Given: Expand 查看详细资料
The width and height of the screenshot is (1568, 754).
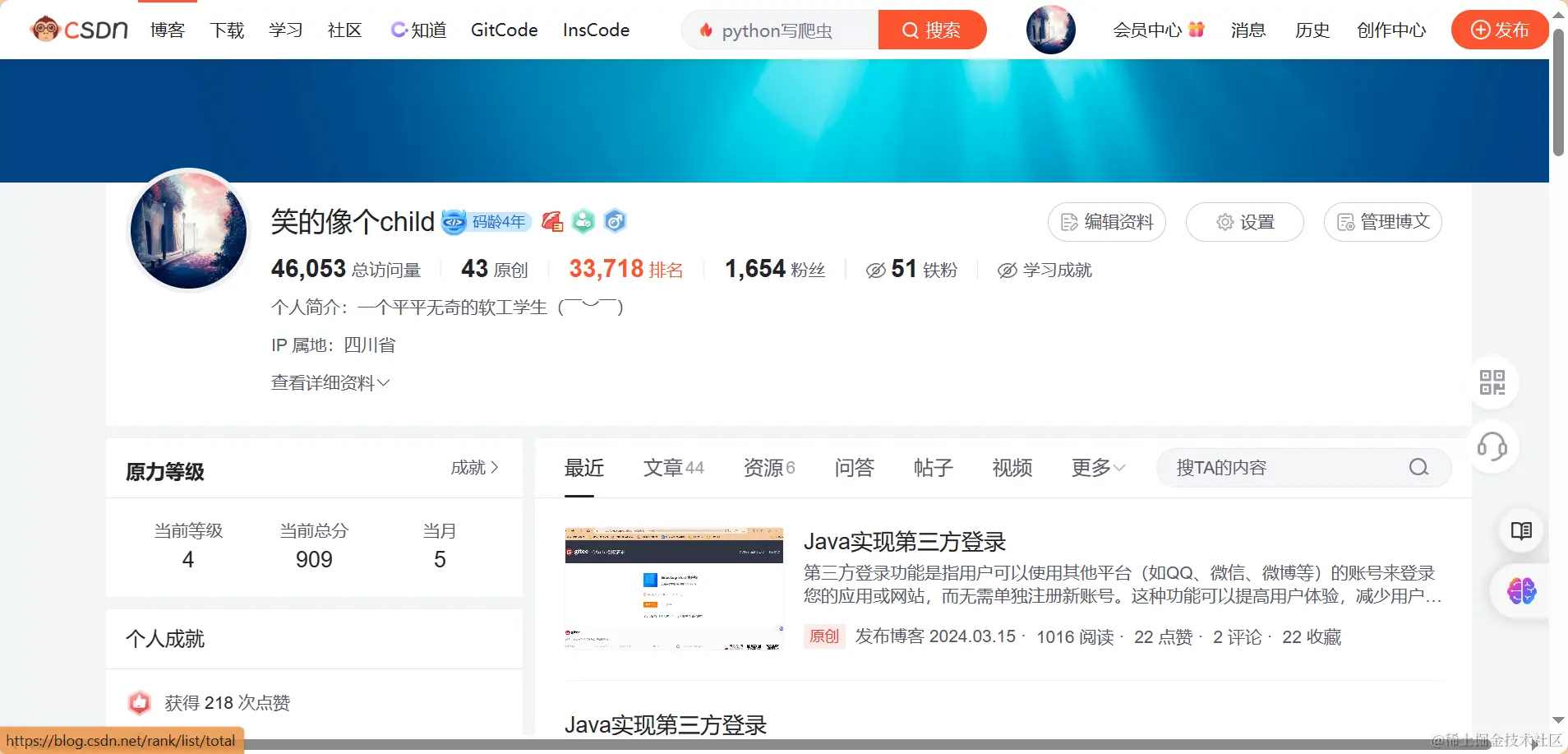Looking at the screenshot, I should 330,382.
